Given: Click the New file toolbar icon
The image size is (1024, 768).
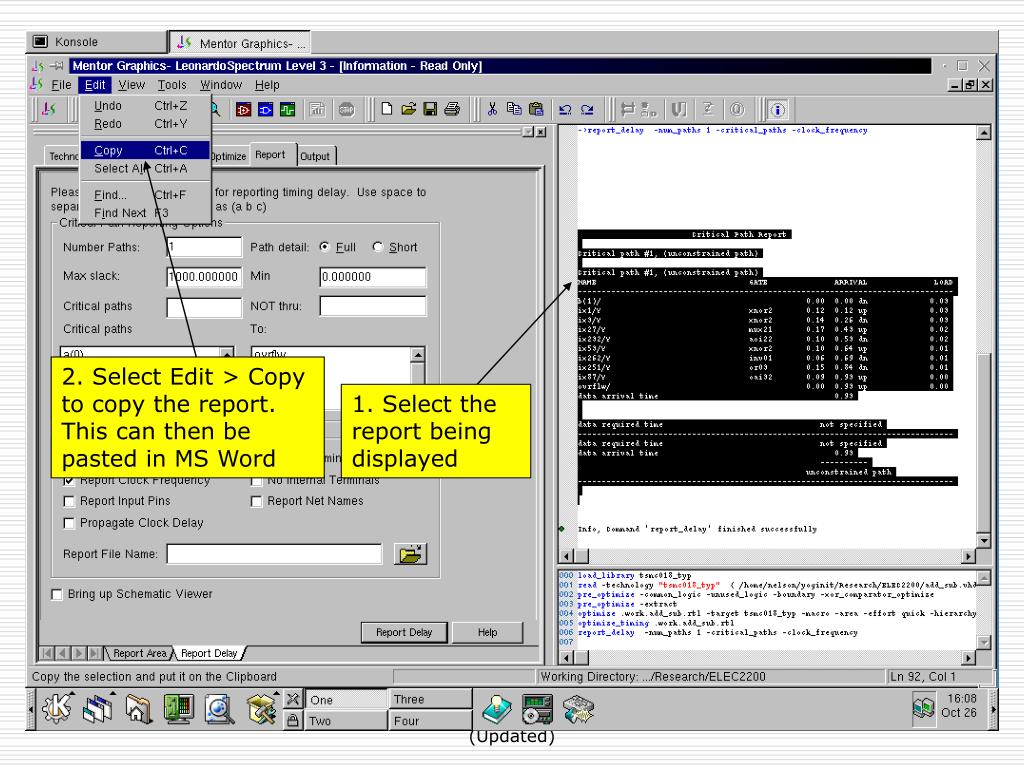Looking at the screenshot, I should [x=387, y=109].
